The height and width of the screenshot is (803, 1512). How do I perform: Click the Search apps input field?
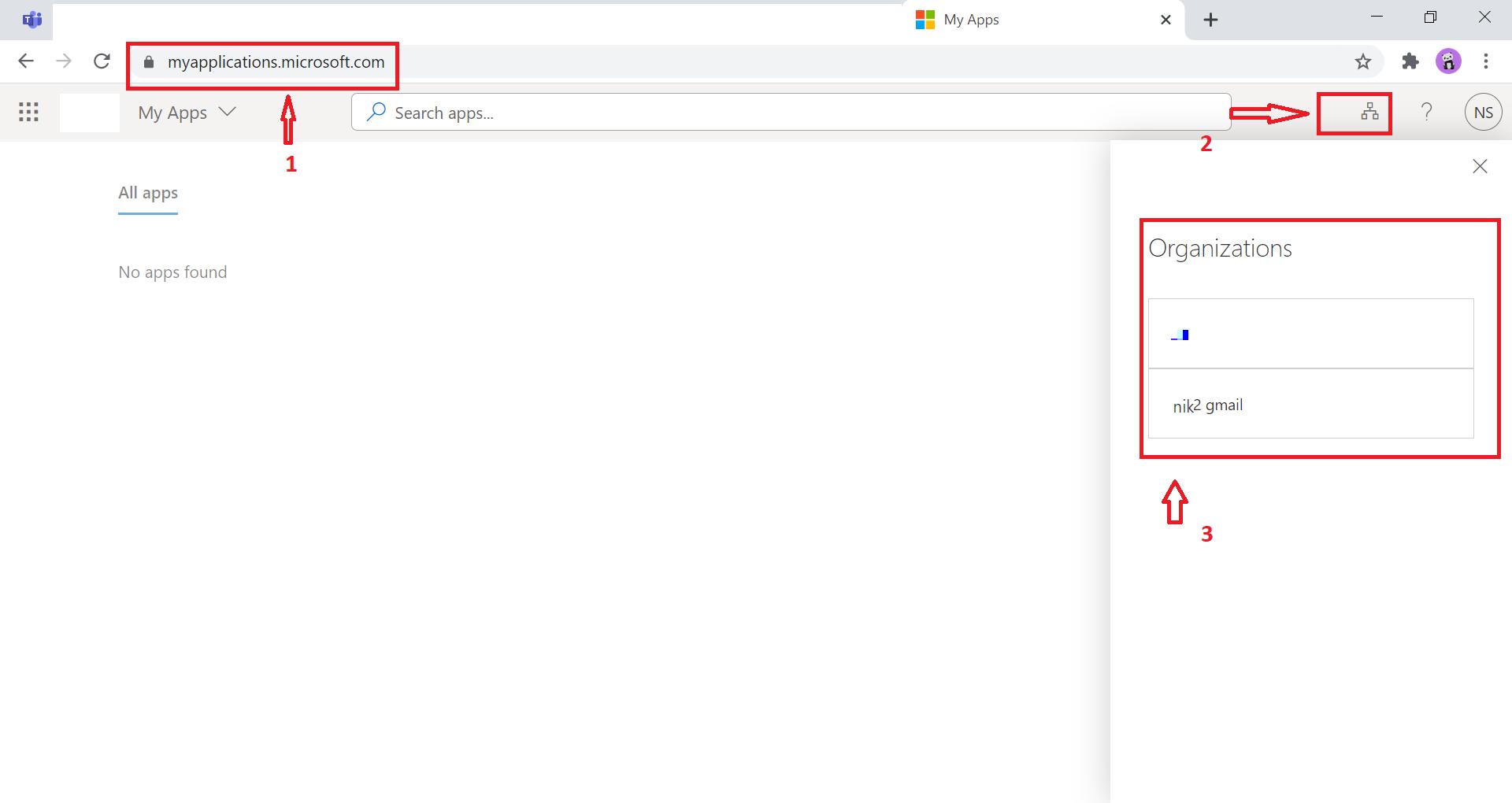(x=791, y=113)
